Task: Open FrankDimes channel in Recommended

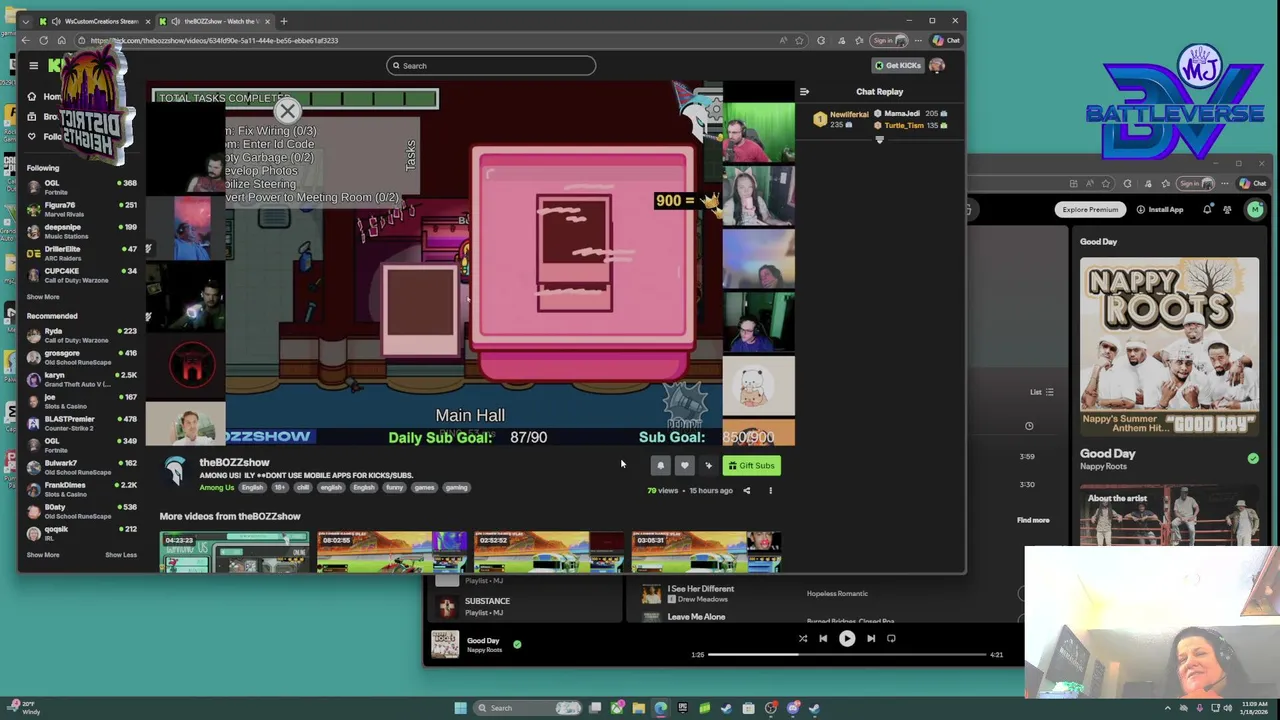Action: 82,489
